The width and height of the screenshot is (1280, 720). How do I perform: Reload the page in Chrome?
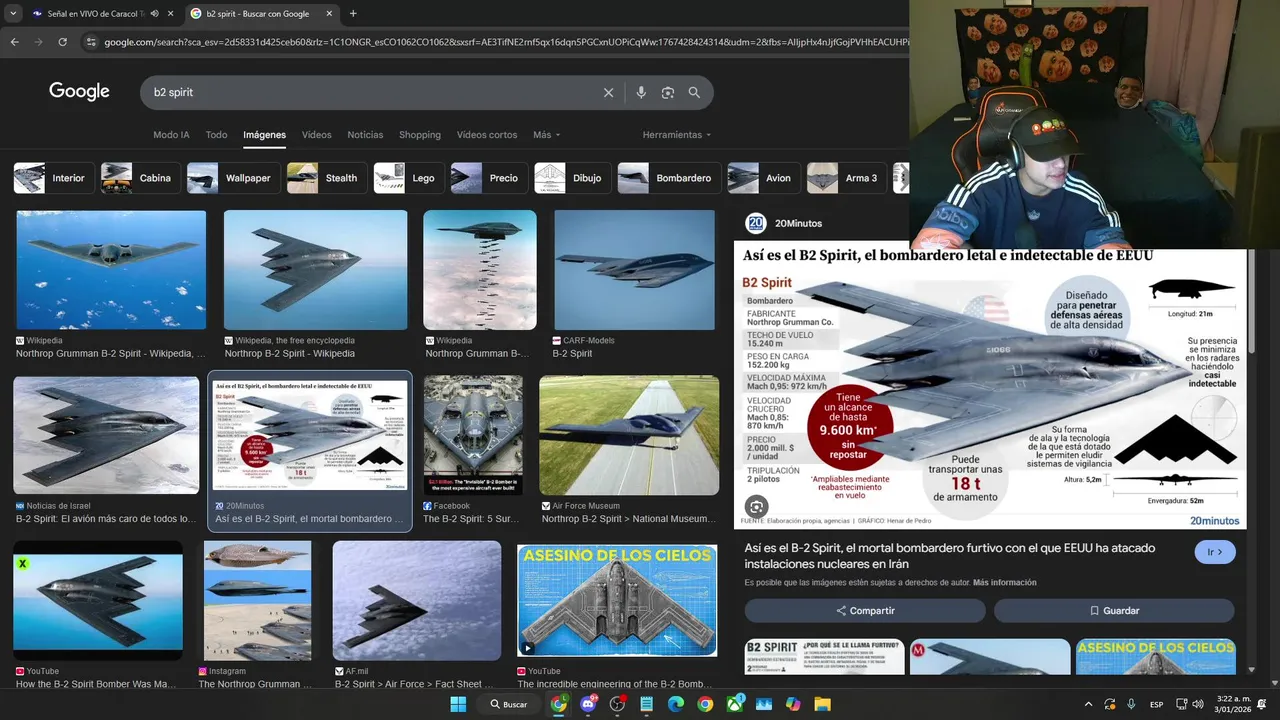(x=62, y=42)
